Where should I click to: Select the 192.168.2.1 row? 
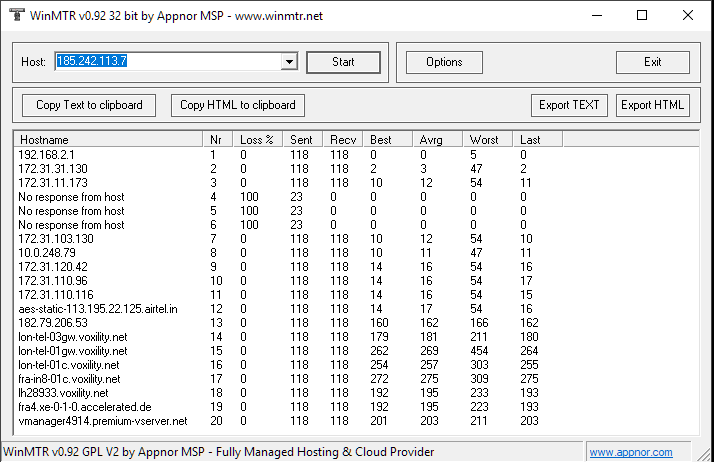[x=289, y=155]
